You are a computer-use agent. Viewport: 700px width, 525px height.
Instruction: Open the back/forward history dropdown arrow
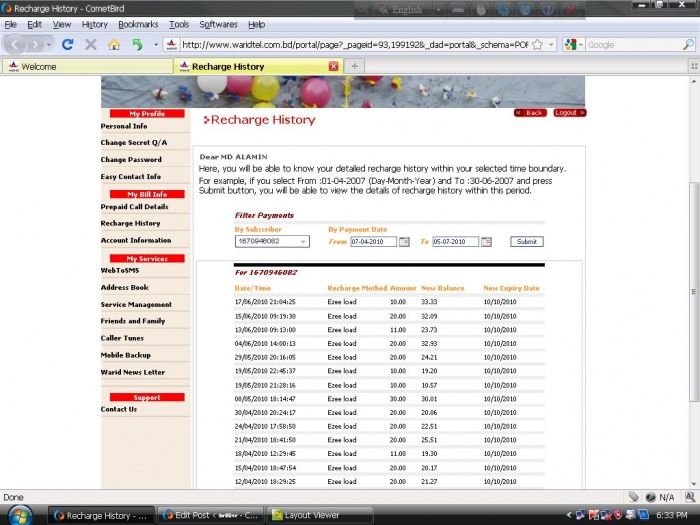click(50, 45)
